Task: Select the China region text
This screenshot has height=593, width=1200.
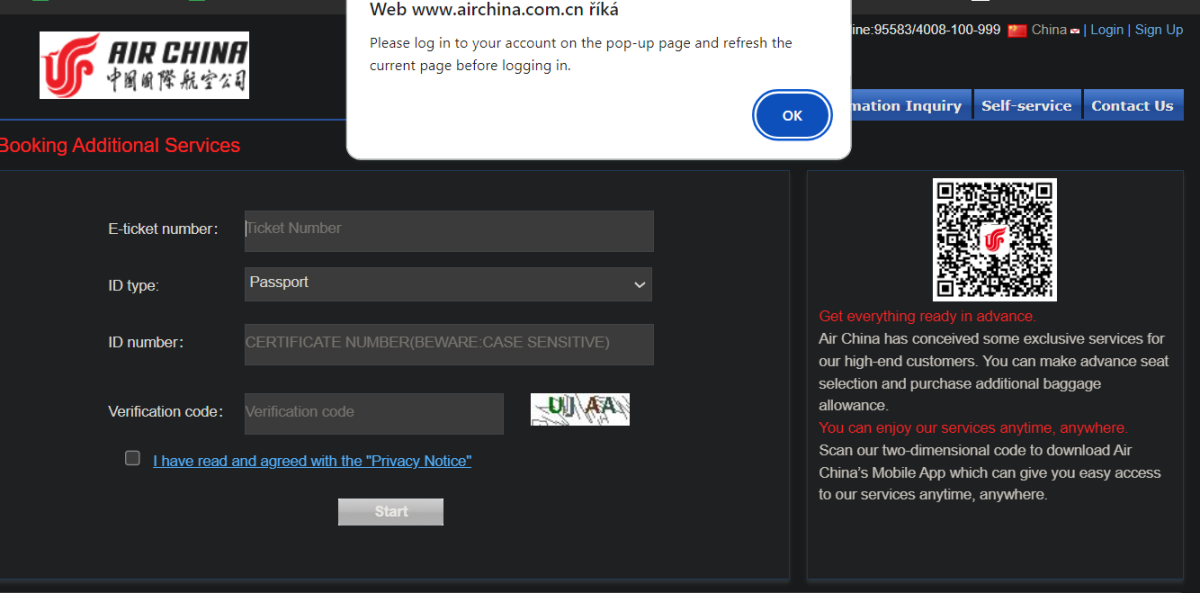Action: point(1048,30)
